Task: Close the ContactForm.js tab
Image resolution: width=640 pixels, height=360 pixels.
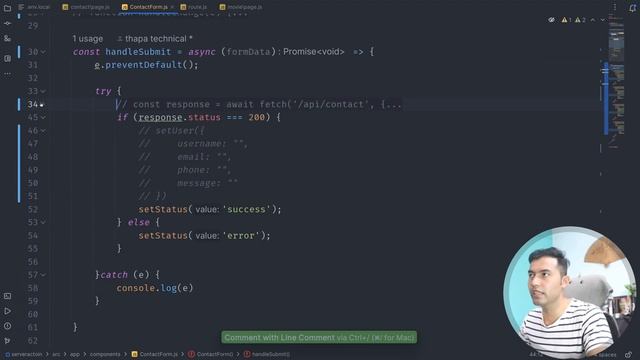Action: [172, 7]
